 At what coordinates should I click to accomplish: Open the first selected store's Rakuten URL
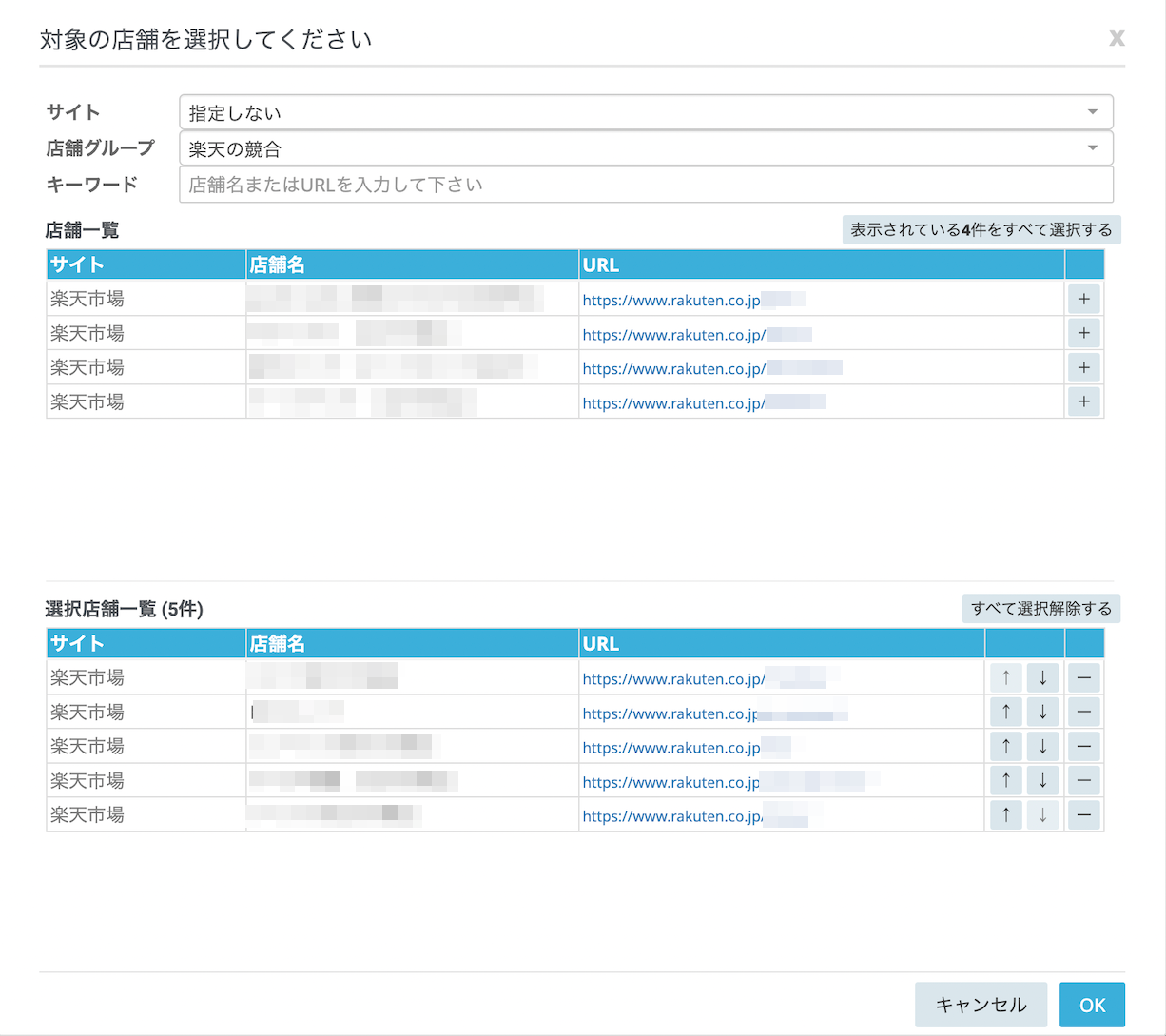pyautogui.click(x=673, y=679)
